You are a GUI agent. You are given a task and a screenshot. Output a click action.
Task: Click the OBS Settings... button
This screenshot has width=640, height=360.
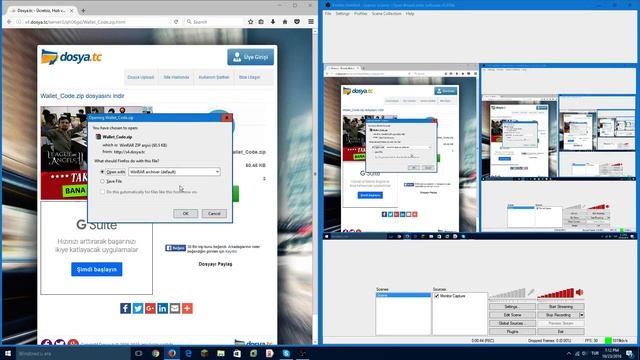[x=512, y=307]
